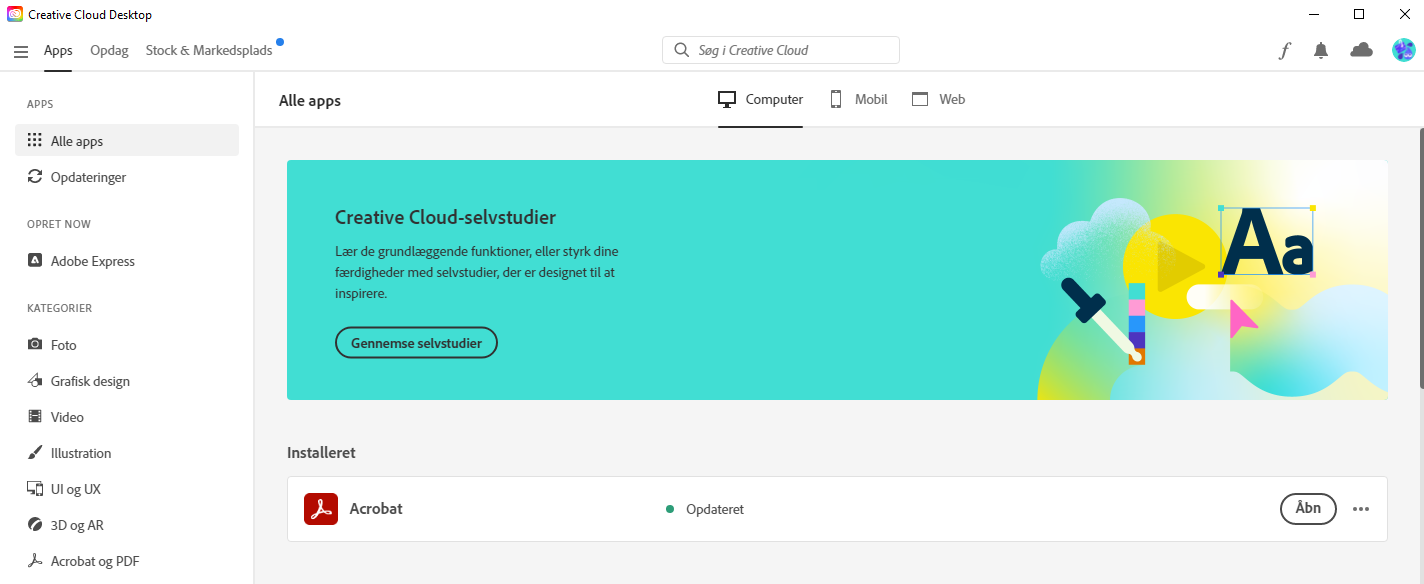The width and height of the screenshot is (1424, 584).
Task: Click the Opdateringer refresh icon
Action: coord(35,177)
